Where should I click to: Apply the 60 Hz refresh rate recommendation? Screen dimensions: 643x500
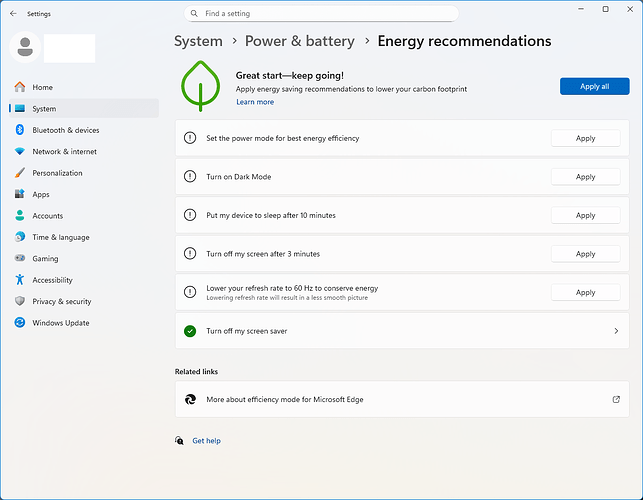(585, 293)
